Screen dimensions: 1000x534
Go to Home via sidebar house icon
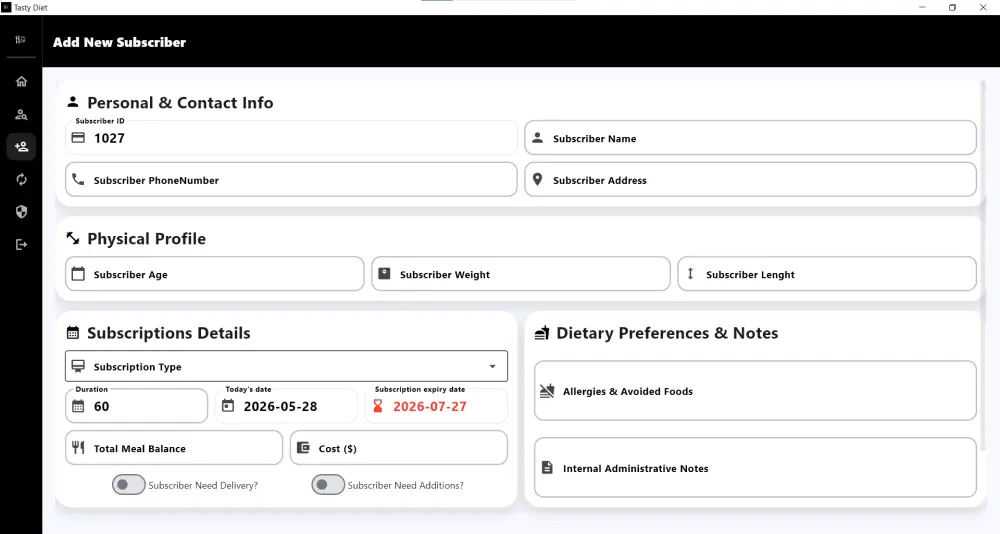(21, 82)
